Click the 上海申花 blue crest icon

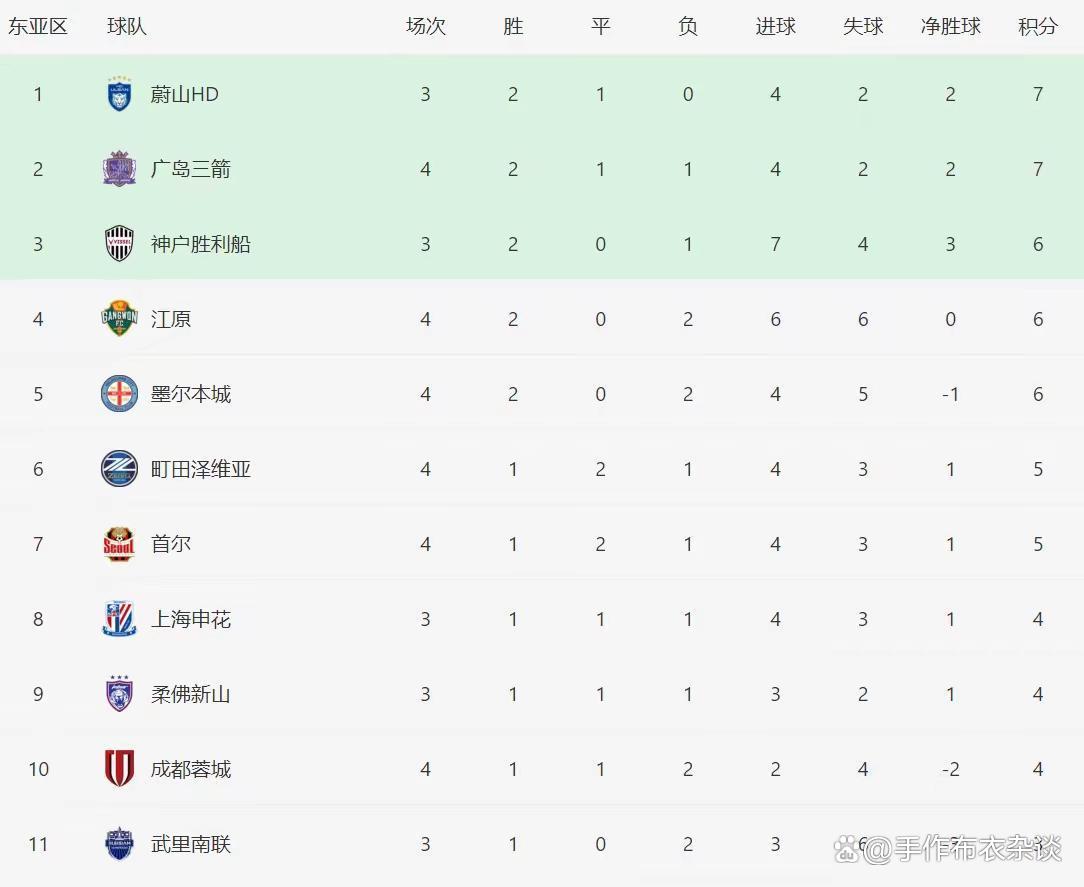(x=119, y=619)
